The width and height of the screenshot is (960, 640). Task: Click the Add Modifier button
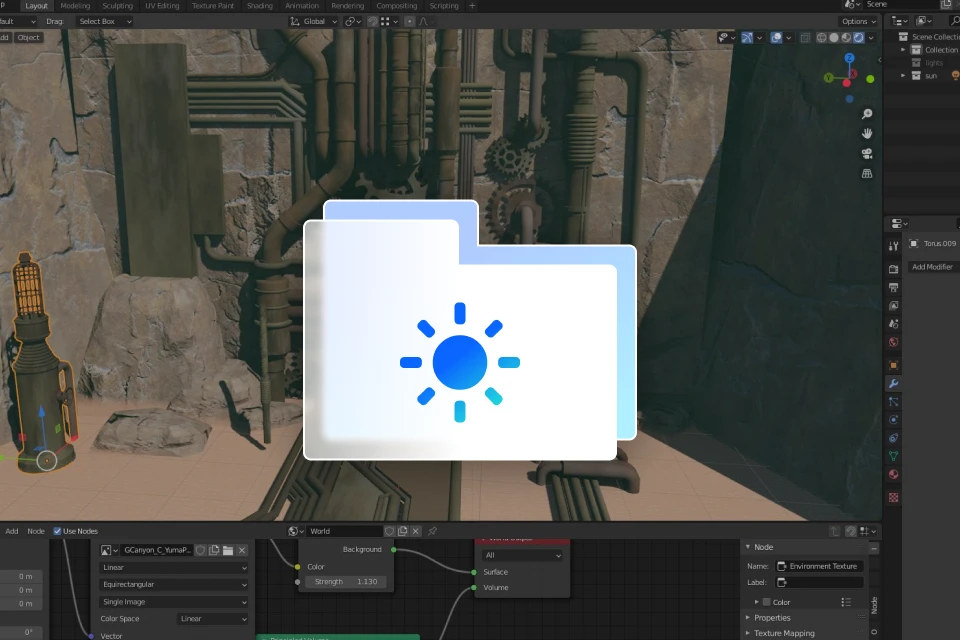click(932, 267)
